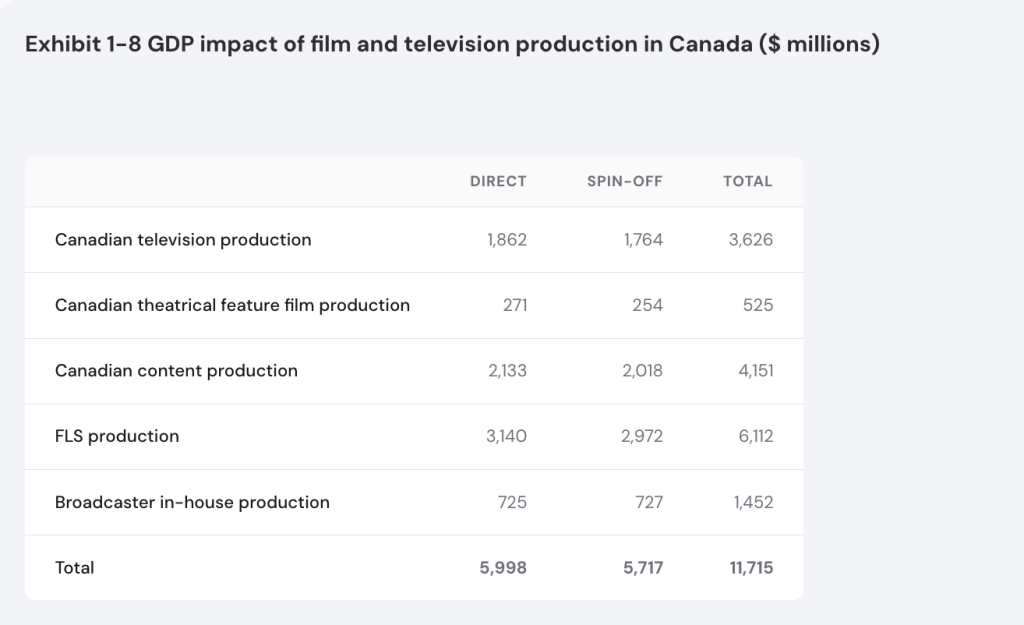Click the SPIN-OFF column header
This screenshot has height=625, width=1024.
(x=624, y=181)
